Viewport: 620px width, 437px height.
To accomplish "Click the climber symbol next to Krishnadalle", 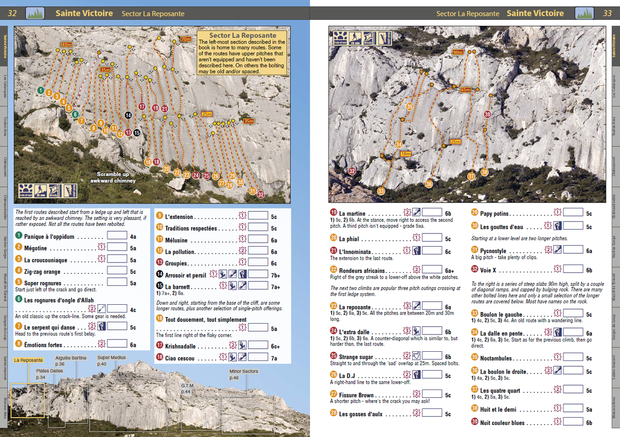I will (242, 345).
